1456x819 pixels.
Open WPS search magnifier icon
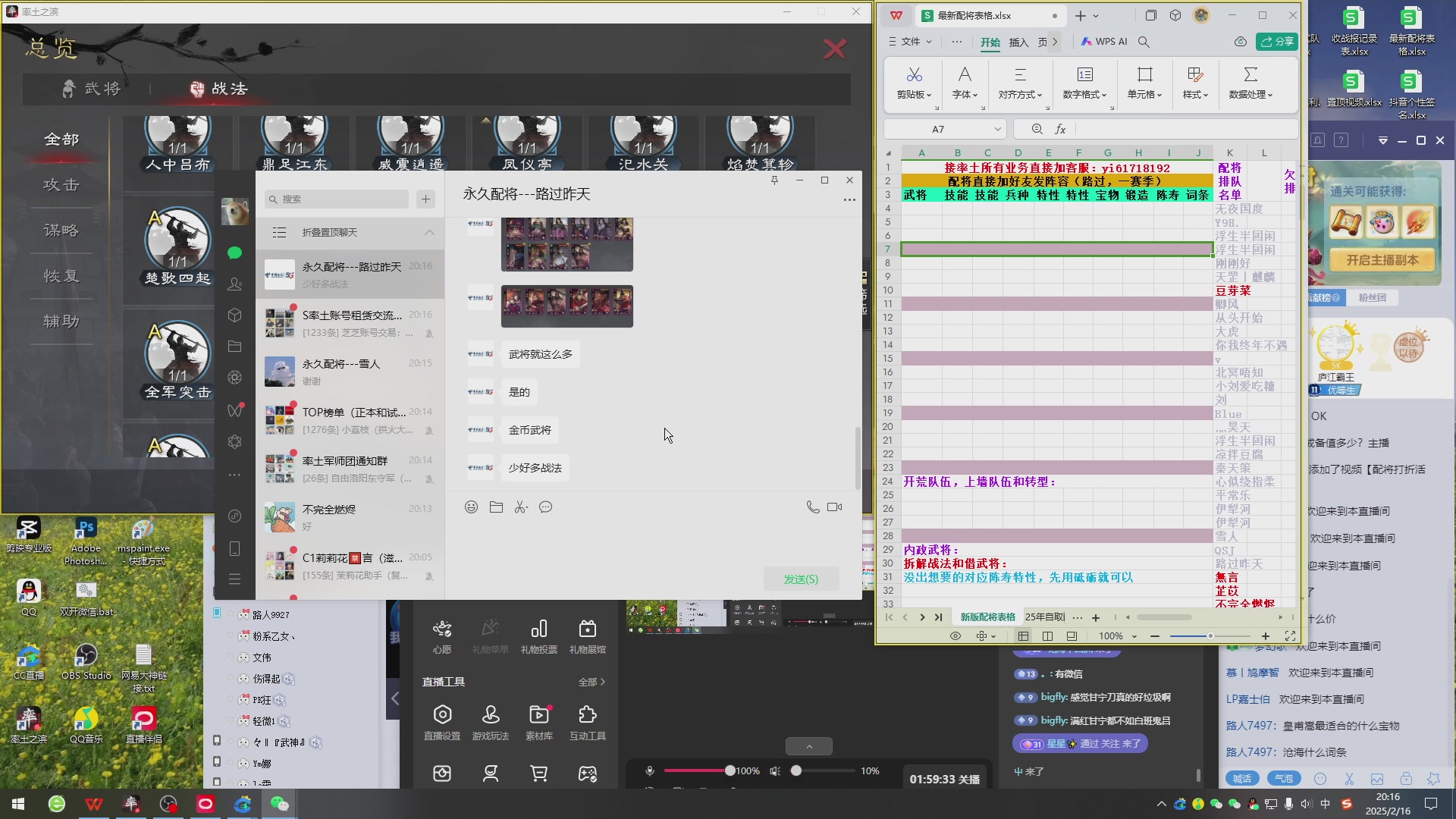point(1144,42)
